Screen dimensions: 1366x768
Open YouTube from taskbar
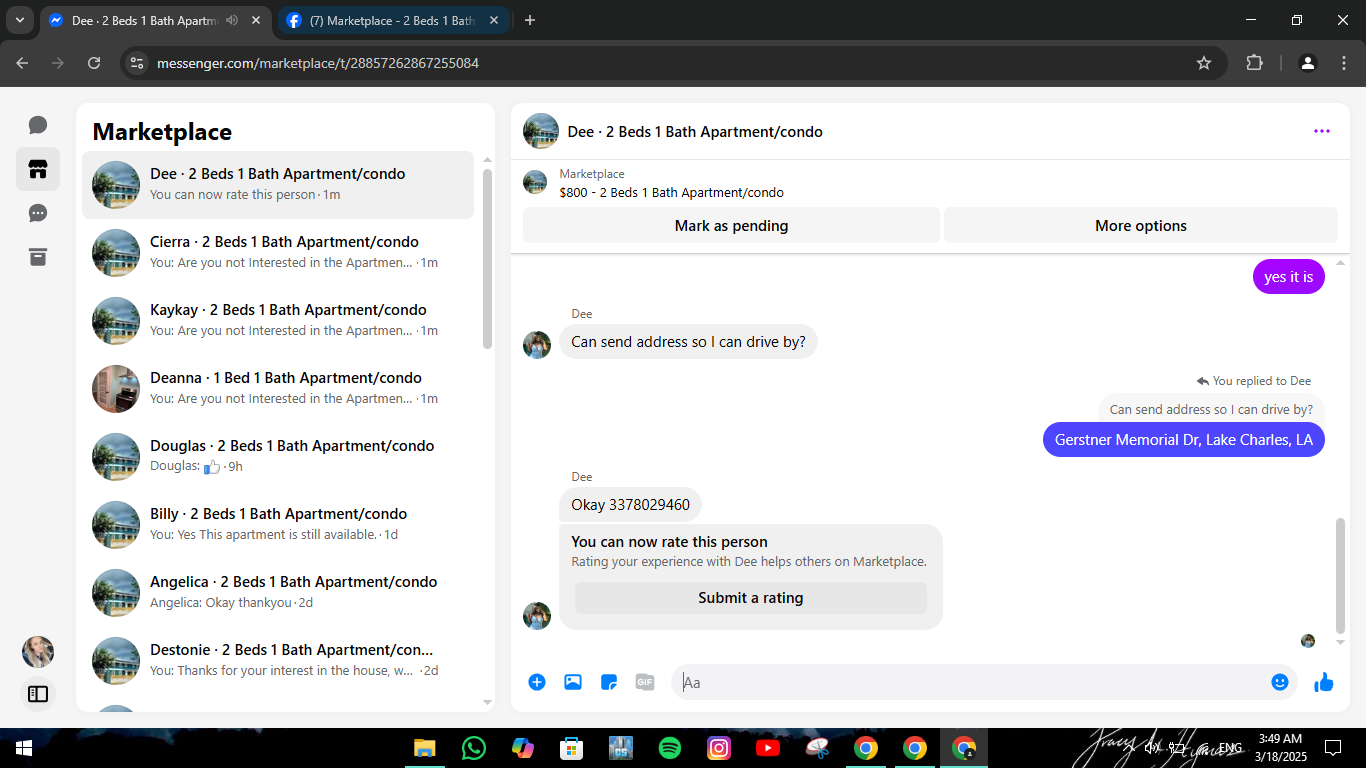(768, 747)
